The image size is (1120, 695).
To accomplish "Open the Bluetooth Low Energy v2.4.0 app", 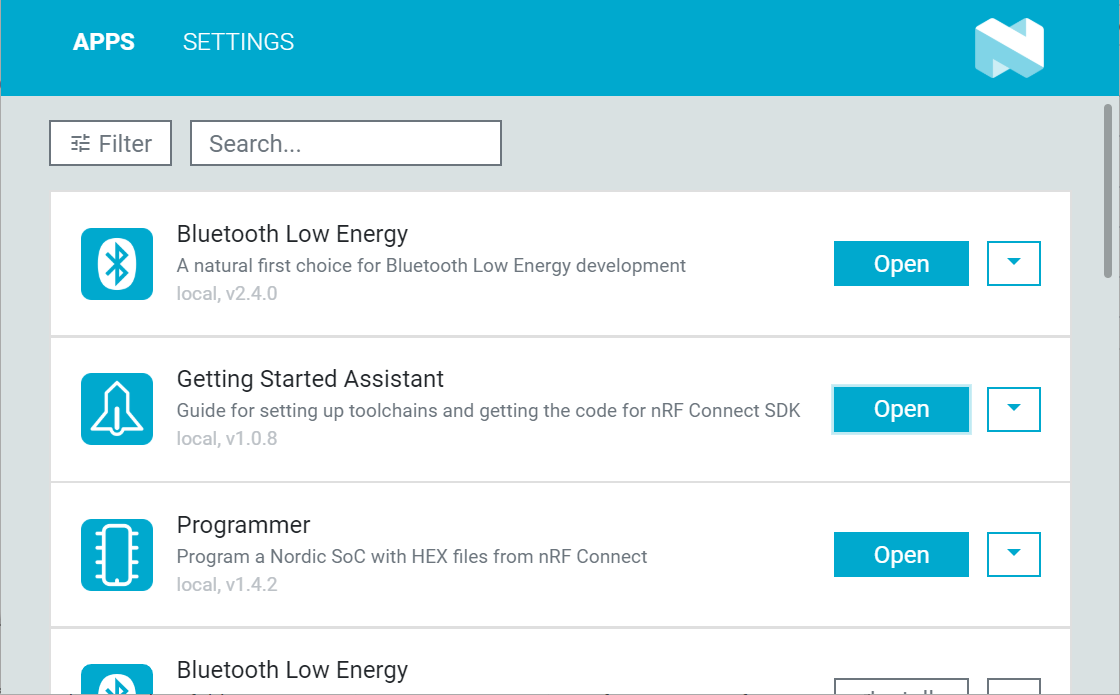I will (x=901, y=264).
